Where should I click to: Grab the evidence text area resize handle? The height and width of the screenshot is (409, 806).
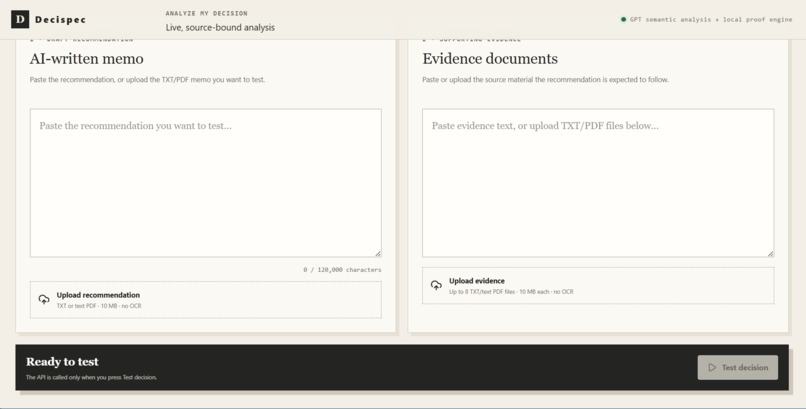tap(770, 253)
